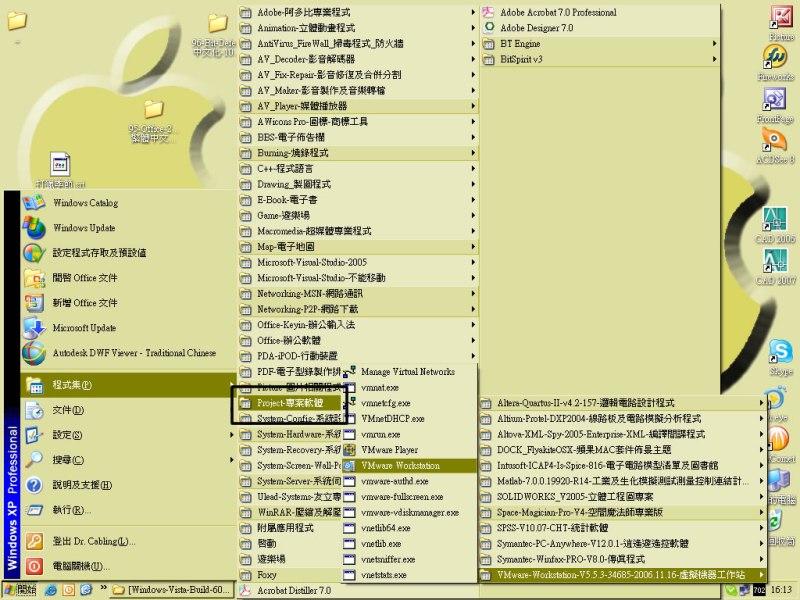Run vmnat.exe entry

[x=409, y=388]
